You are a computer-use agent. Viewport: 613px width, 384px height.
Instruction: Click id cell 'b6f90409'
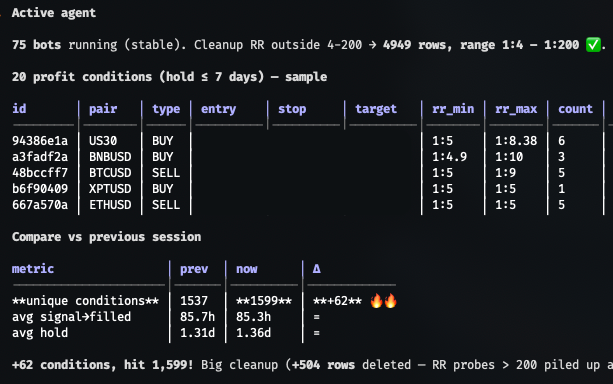(40, 188)
